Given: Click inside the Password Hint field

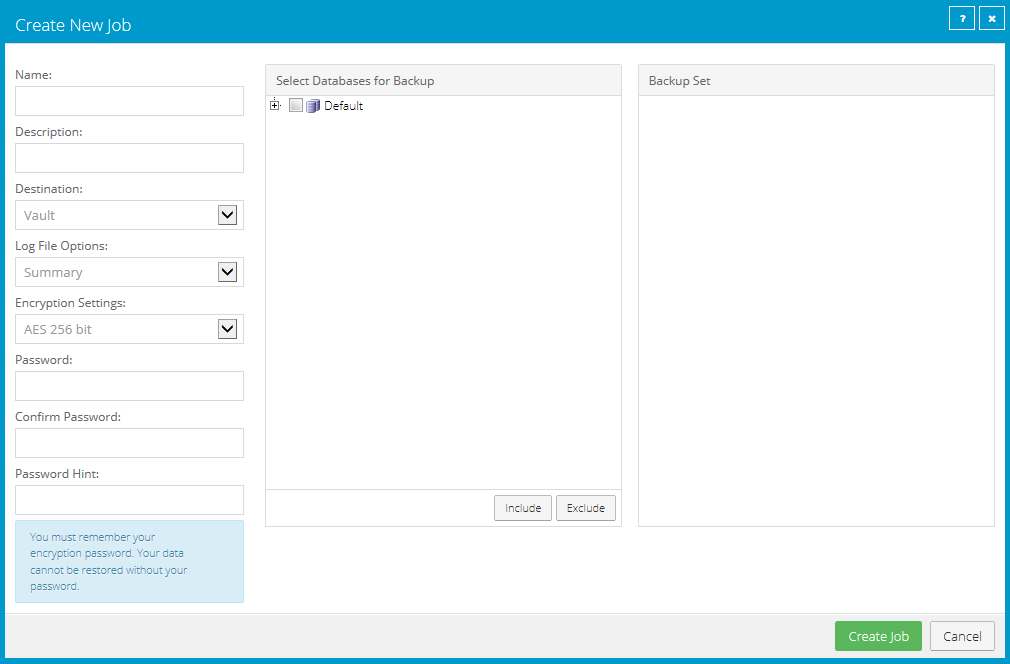Looking at the screenshot, I should click(x=129, y=500).
